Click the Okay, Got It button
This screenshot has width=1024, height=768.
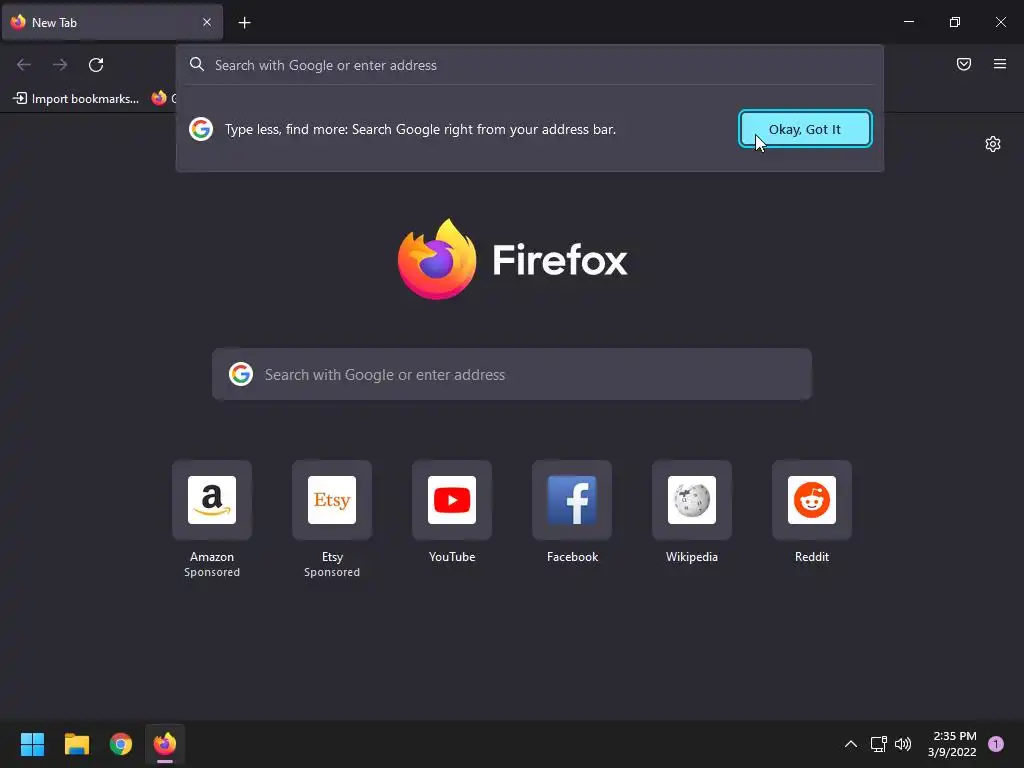coord(805,129)
